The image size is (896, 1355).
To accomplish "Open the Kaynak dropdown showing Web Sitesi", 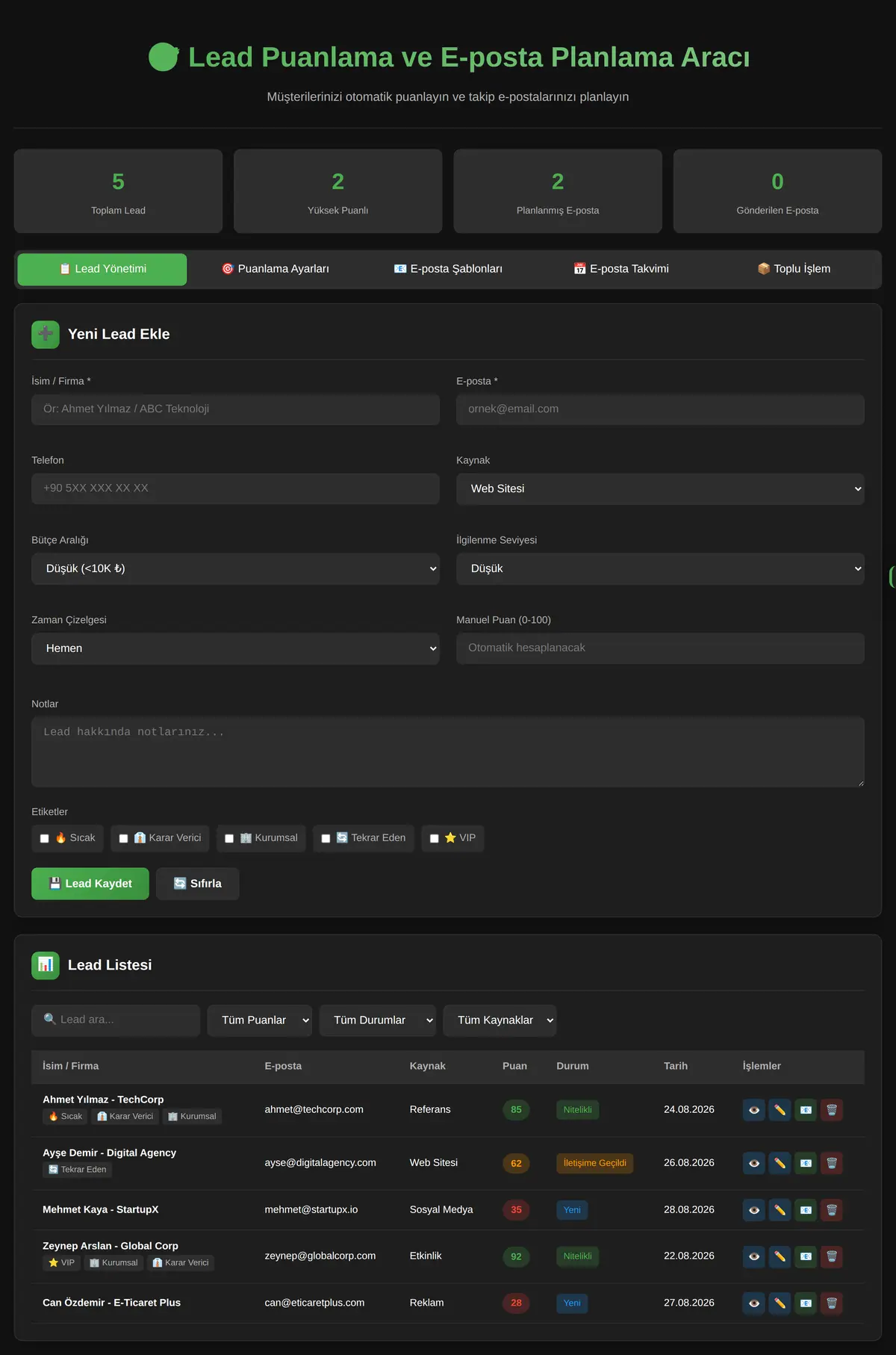I will [x=660, y=489].
